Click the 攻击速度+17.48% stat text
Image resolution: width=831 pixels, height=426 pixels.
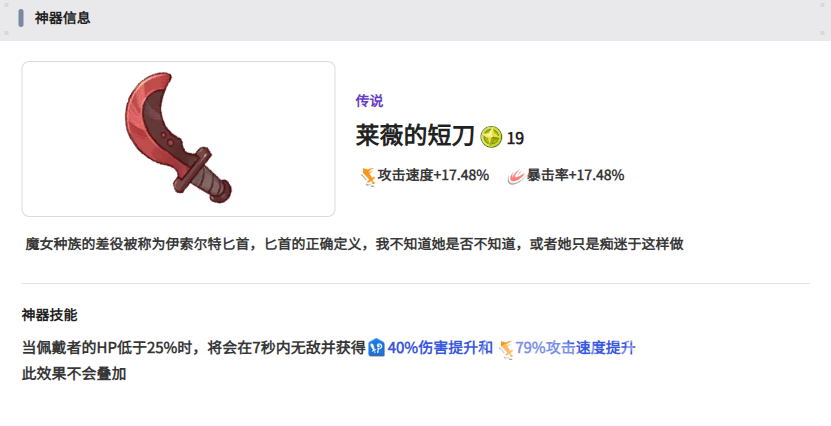coord(433,175)
